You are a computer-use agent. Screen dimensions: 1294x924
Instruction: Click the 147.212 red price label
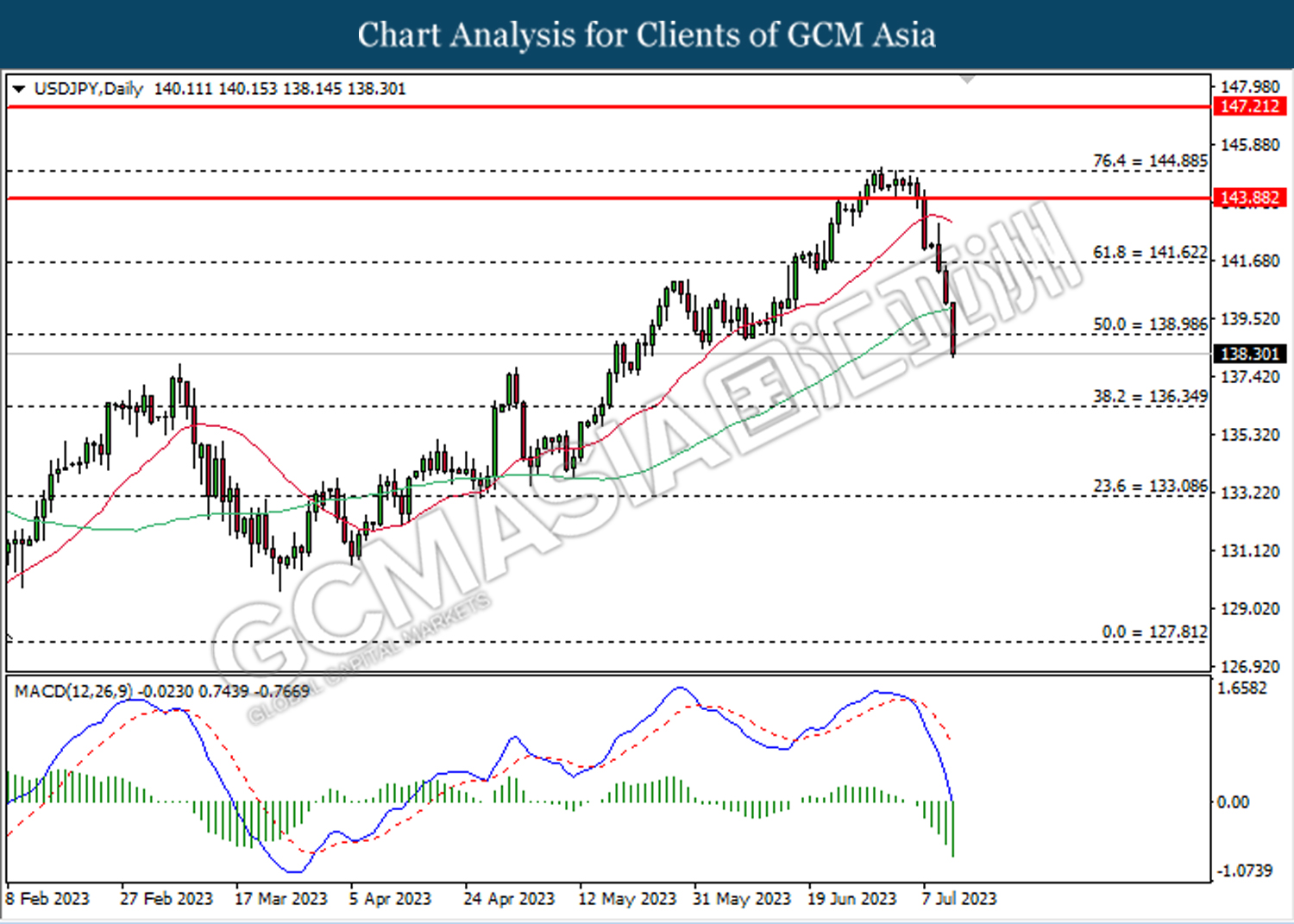[1250, 106]
